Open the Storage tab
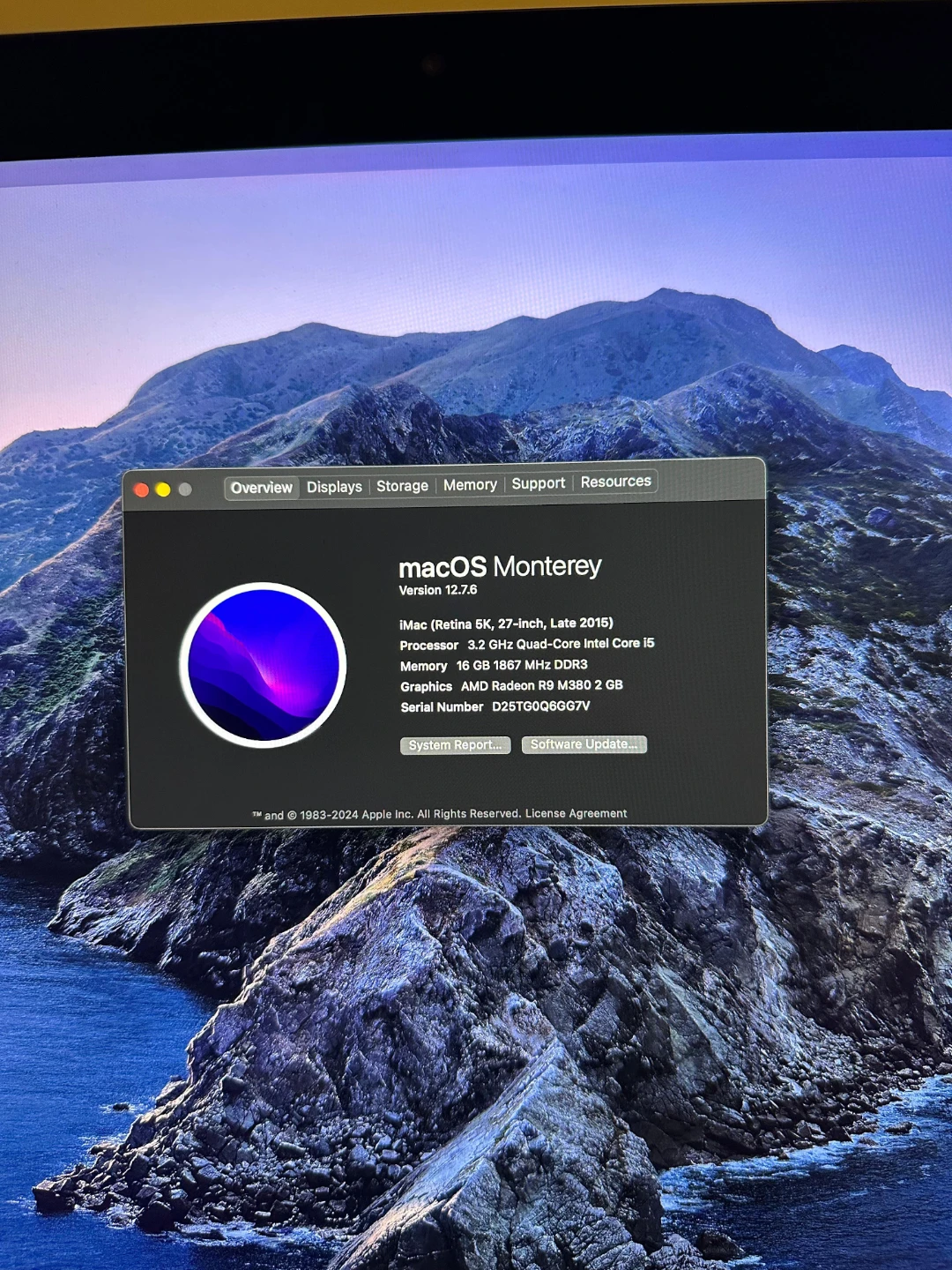Screen dimensions: 952x1270 tap(402, 486)
